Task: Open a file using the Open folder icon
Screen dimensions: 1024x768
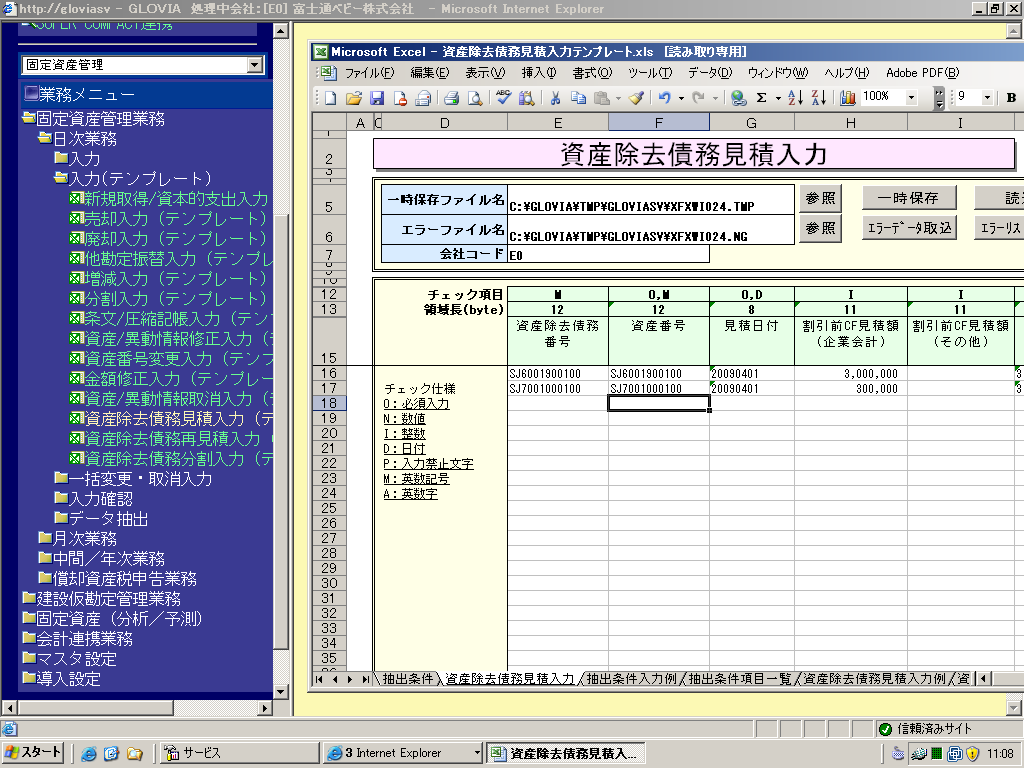Action: click(x=353, y=98)
